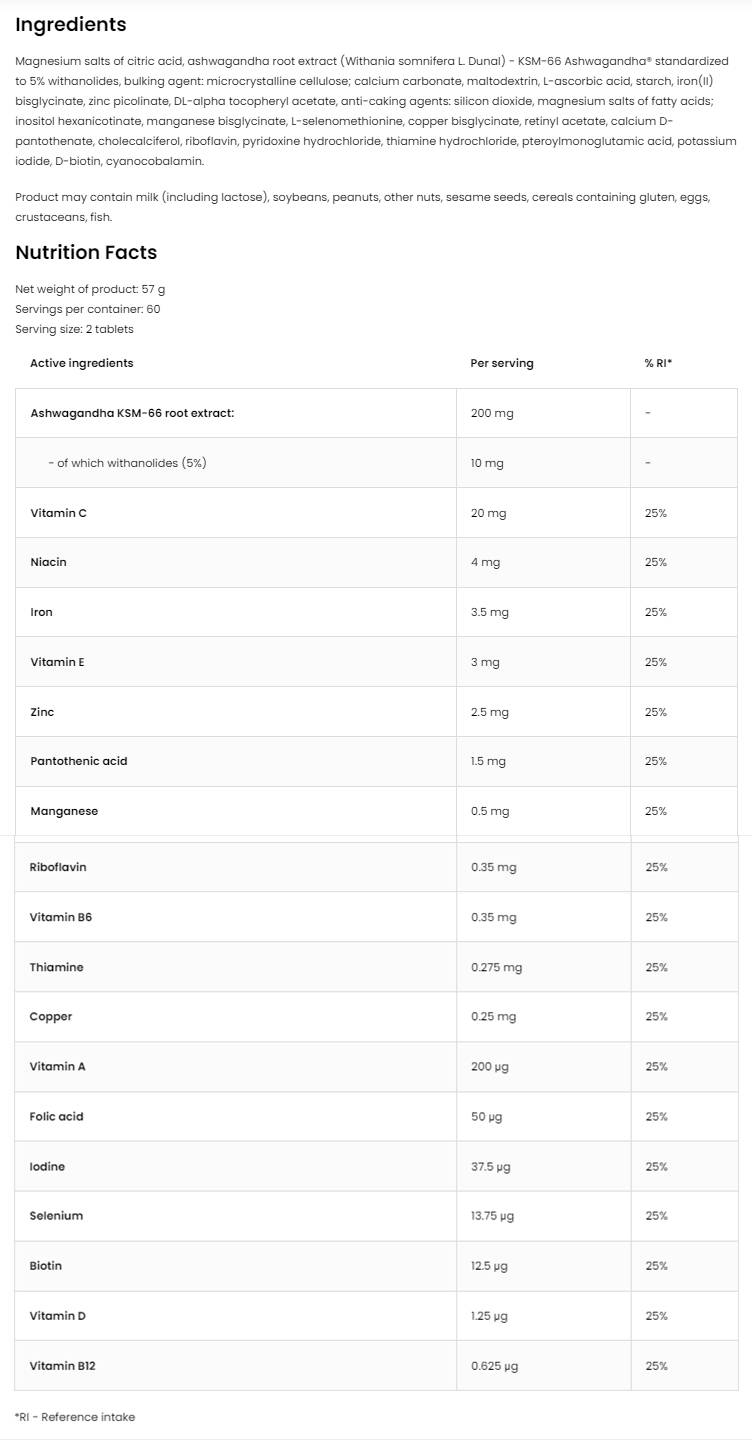Click the Serving size: 2 tablets line
The image size is (752, 1440).
point(74,329)
